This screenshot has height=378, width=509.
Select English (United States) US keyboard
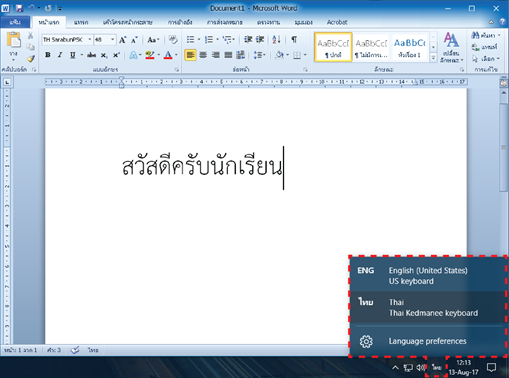coord(428,275)
